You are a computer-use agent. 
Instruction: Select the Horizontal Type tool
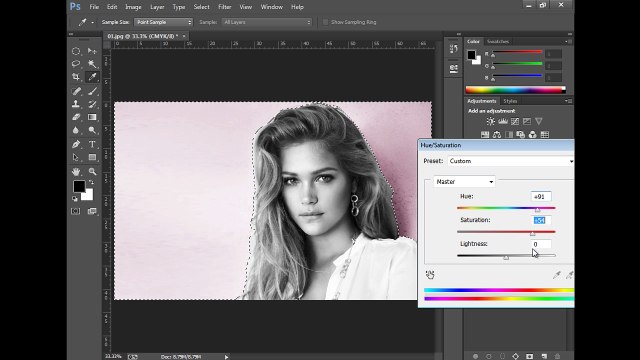click(92, 144)
